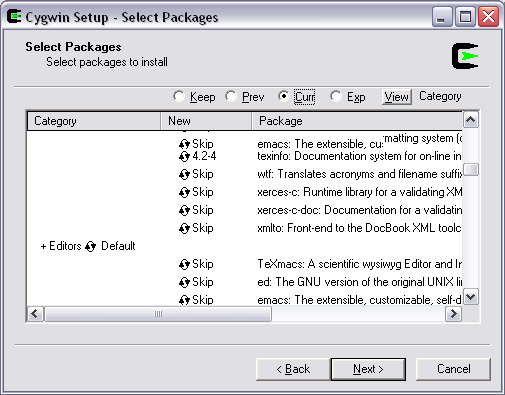Click the View button to change view
This screenshot has width=505, height=395.
[397, 97]
